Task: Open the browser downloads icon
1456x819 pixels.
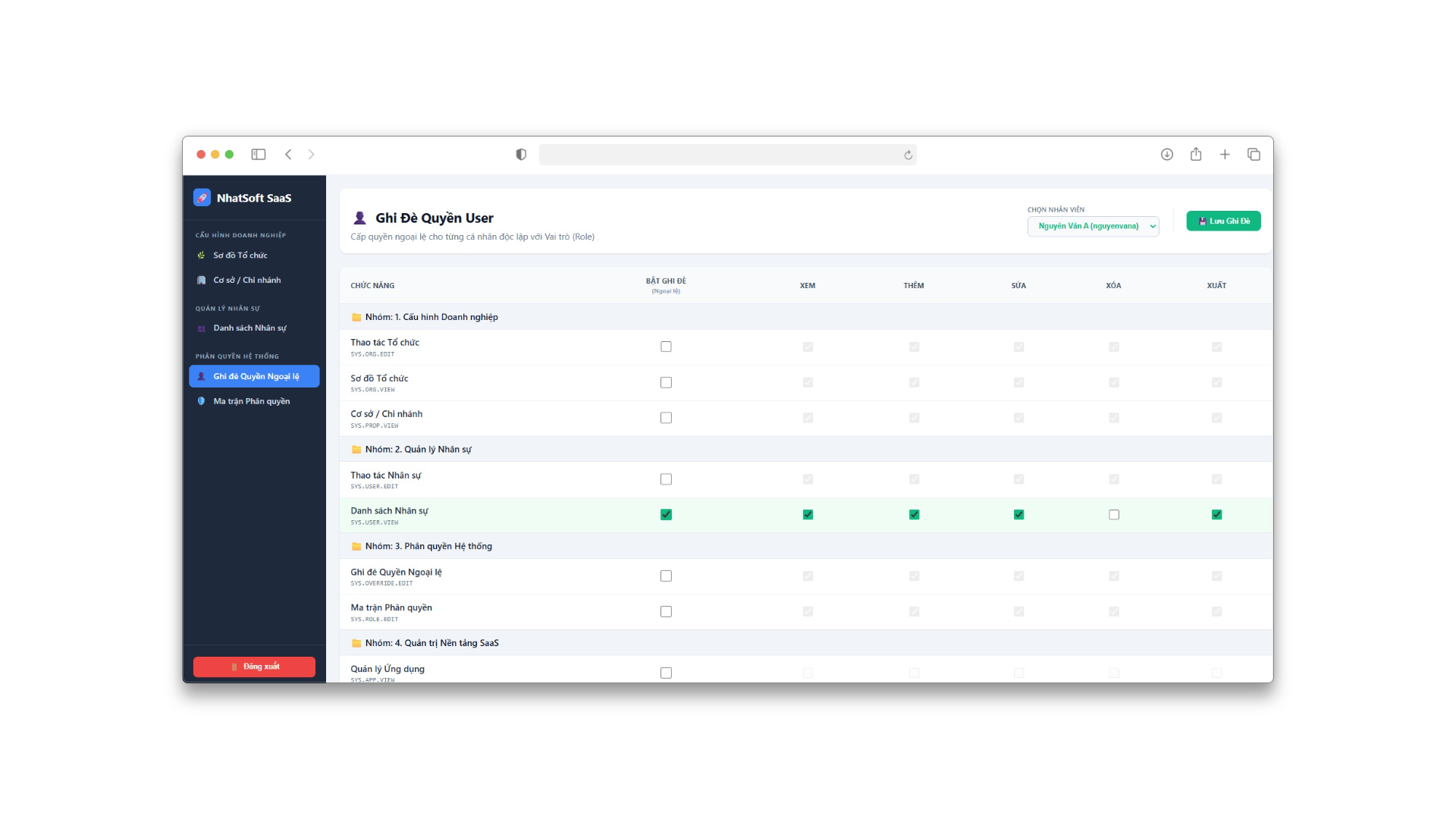Action: [x=1167, y=155]
